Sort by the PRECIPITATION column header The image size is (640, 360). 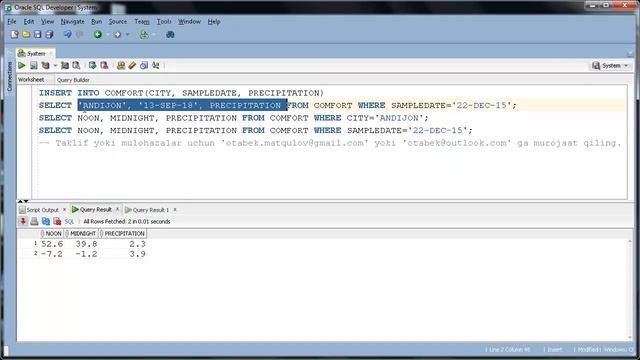pyautogui.click(x=122, y=233)
